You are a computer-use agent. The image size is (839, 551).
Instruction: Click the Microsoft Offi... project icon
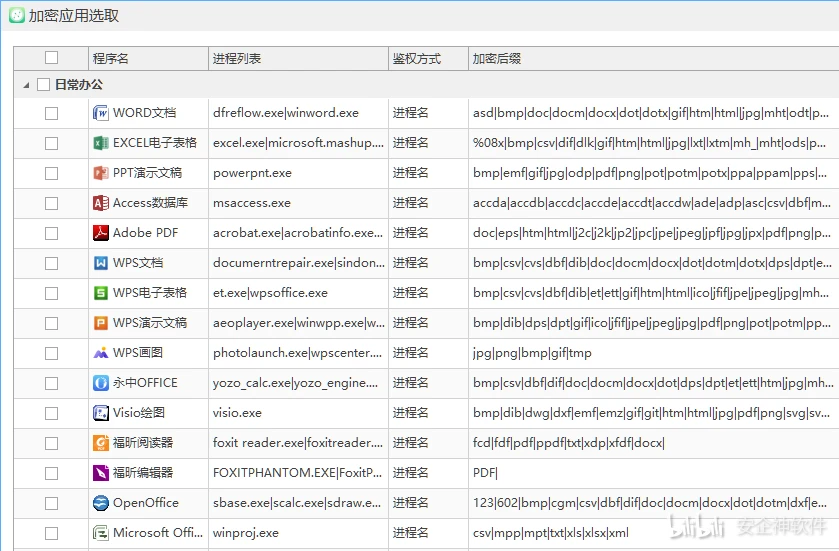101,533
